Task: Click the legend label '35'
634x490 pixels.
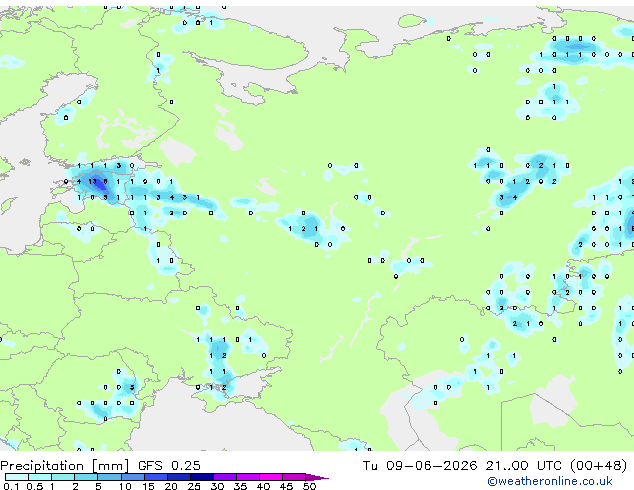Action: 241,486
